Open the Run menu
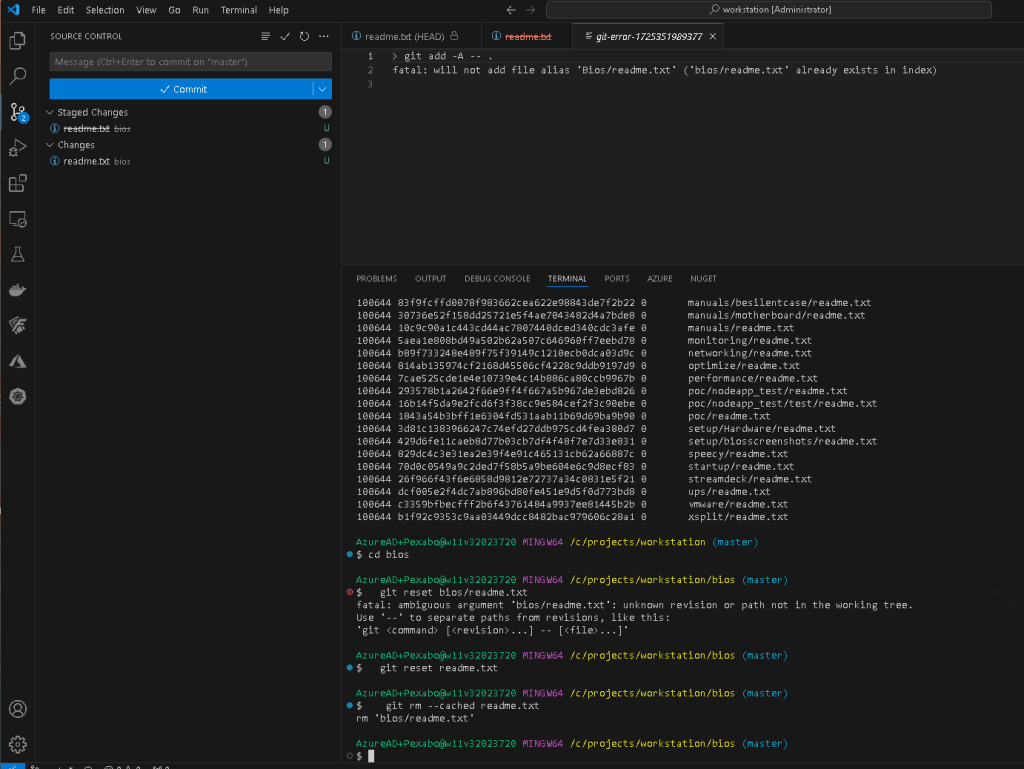The image size is (1024, 769). click(x=200, y=10)
